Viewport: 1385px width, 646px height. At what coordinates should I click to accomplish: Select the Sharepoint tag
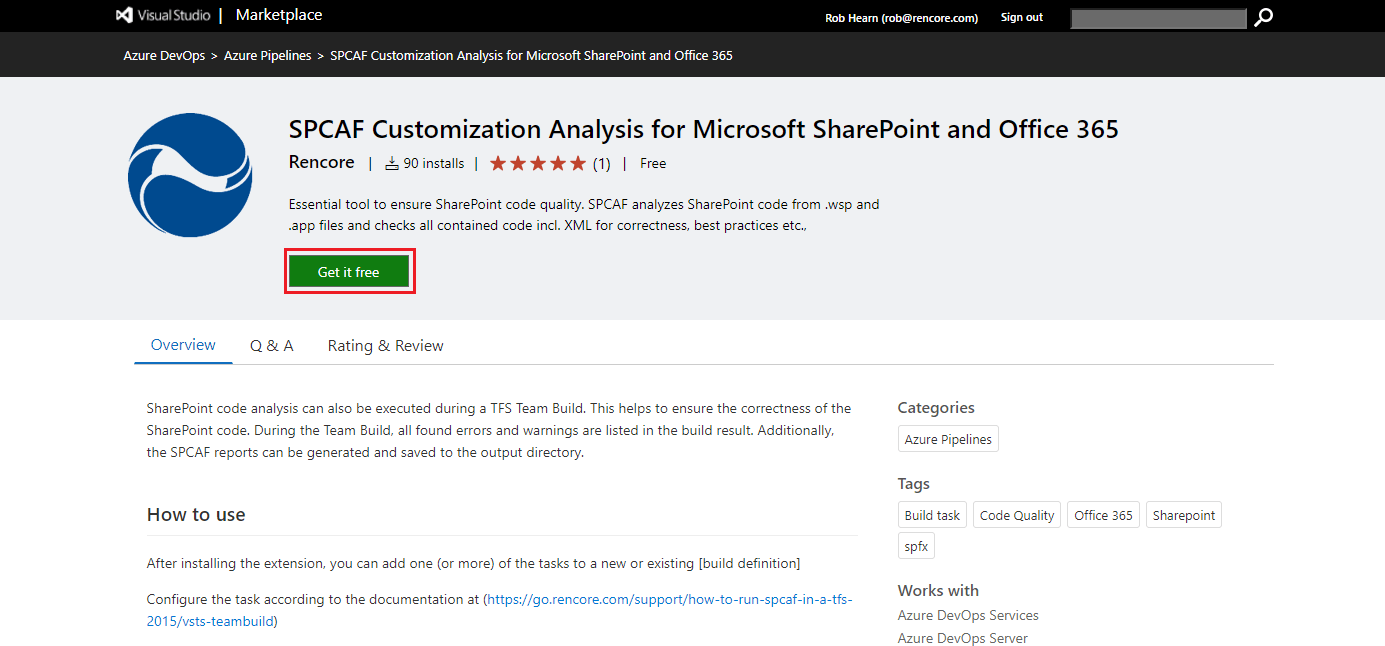(x=1184, y=515)
